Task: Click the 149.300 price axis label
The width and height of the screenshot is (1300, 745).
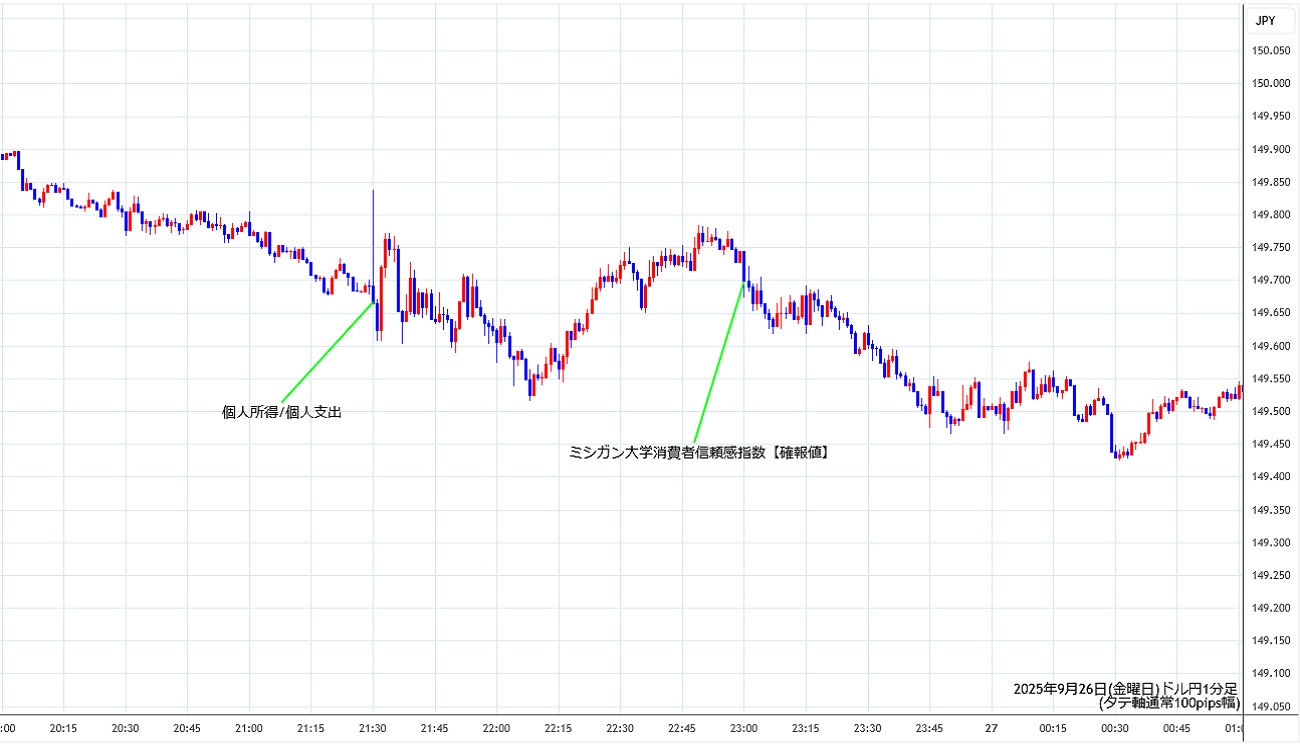Action: point(1271,544)
